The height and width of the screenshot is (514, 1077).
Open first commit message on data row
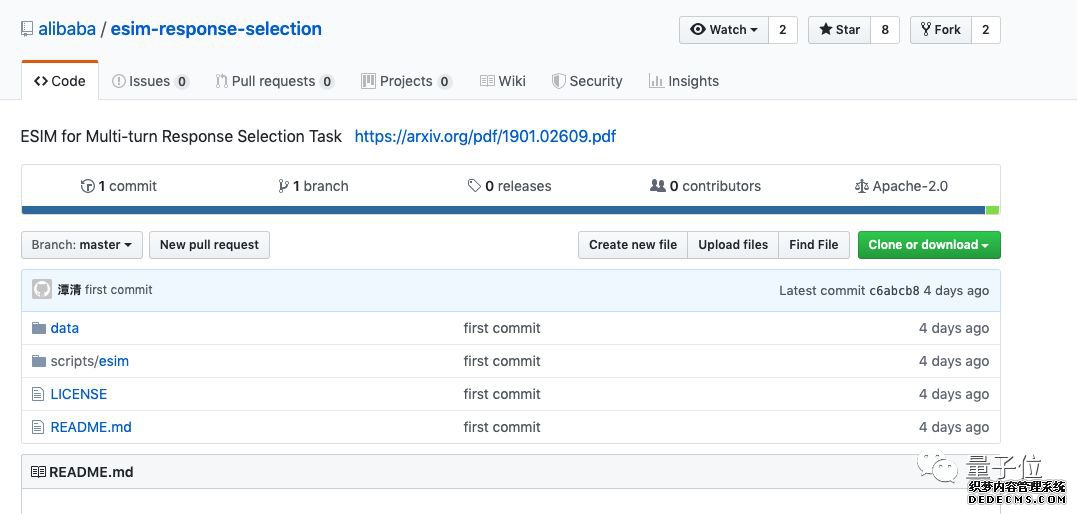tap(502, 328)
